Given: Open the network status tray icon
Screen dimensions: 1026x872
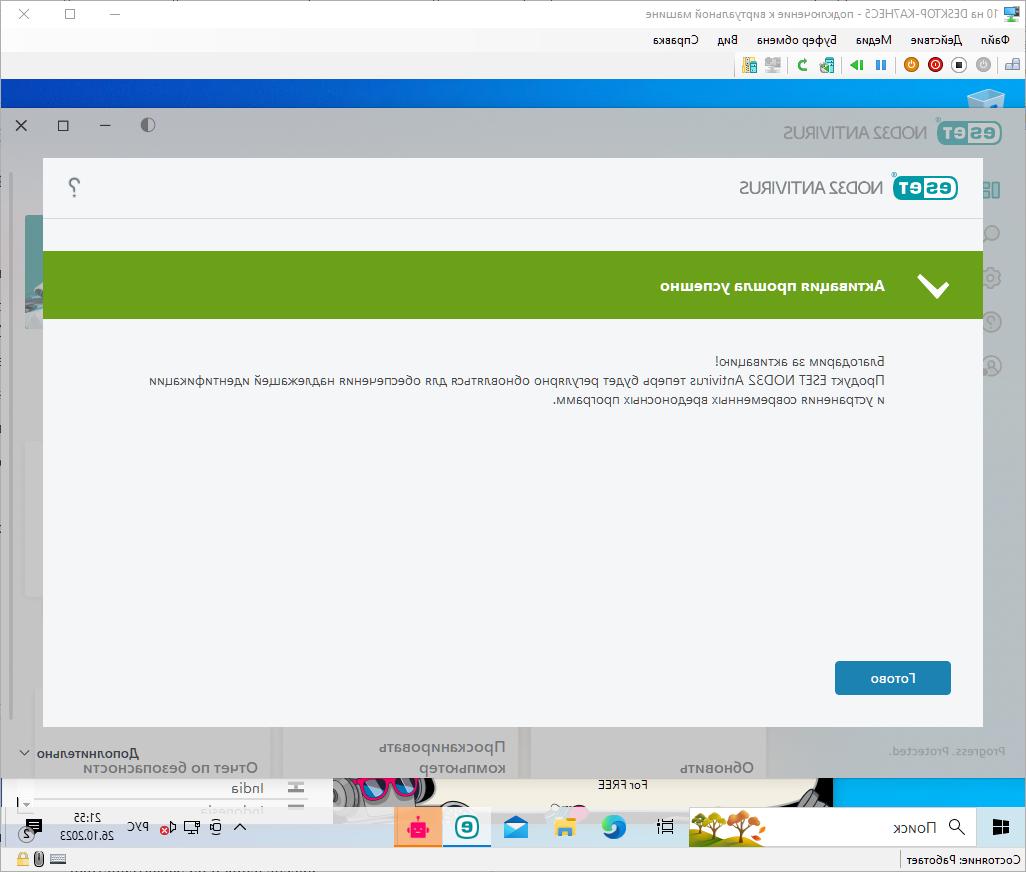Looking at the screenshot, I should click(192, 827).
